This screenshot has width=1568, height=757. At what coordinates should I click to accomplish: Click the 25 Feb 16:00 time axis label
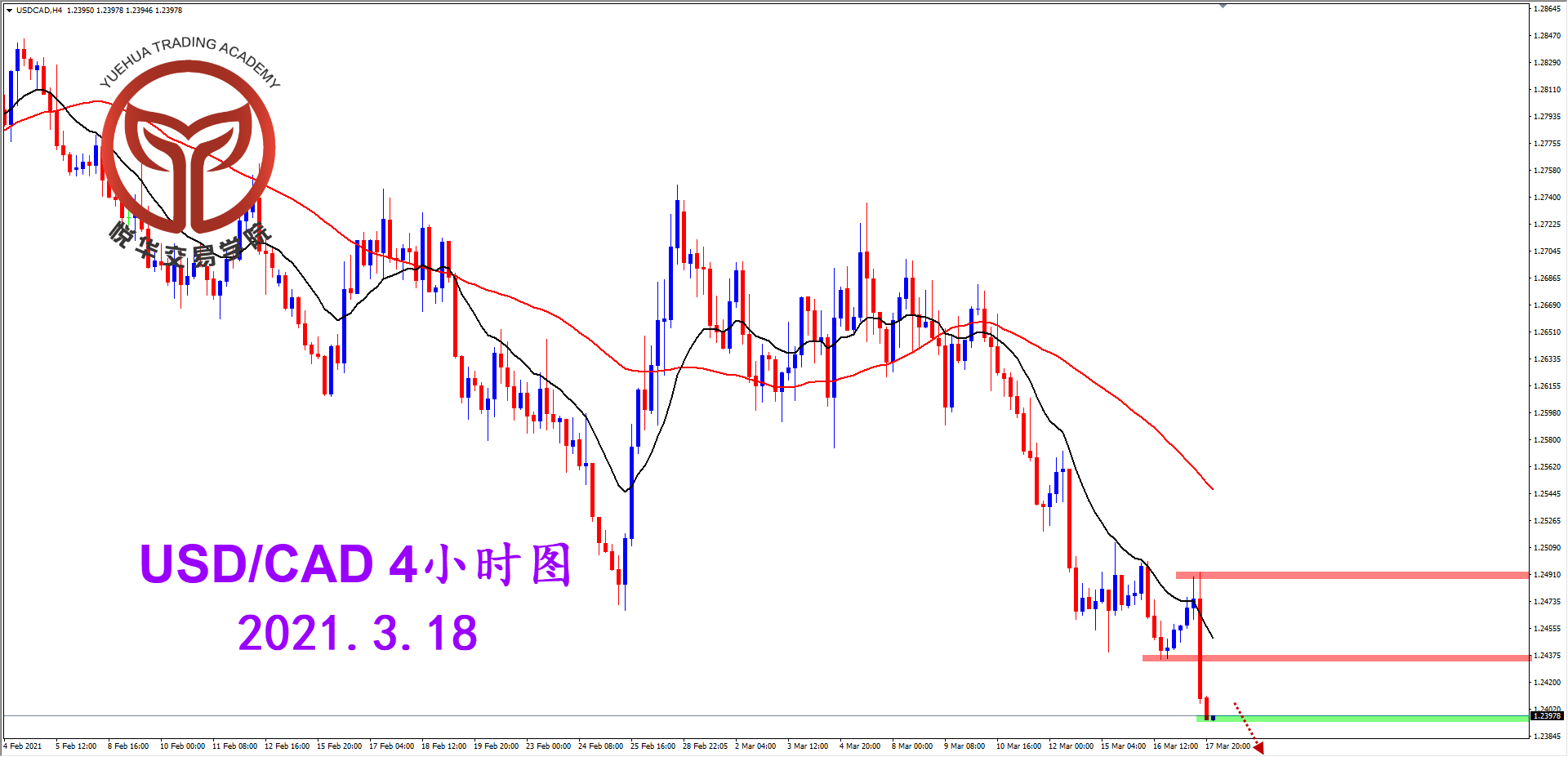(x=653, y=746)
